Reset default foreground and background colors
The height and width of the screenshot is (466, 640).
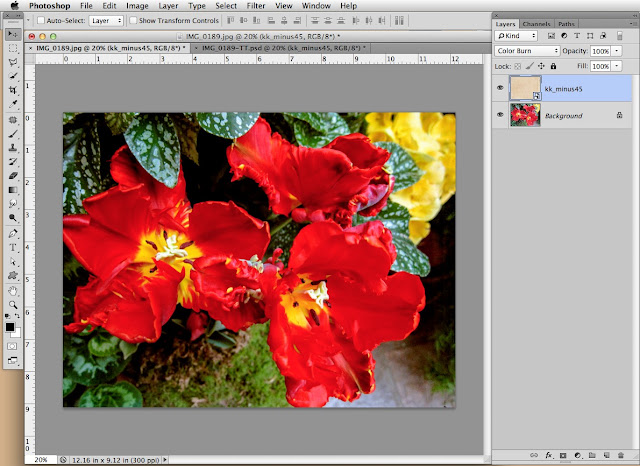[x=7, y=316]
